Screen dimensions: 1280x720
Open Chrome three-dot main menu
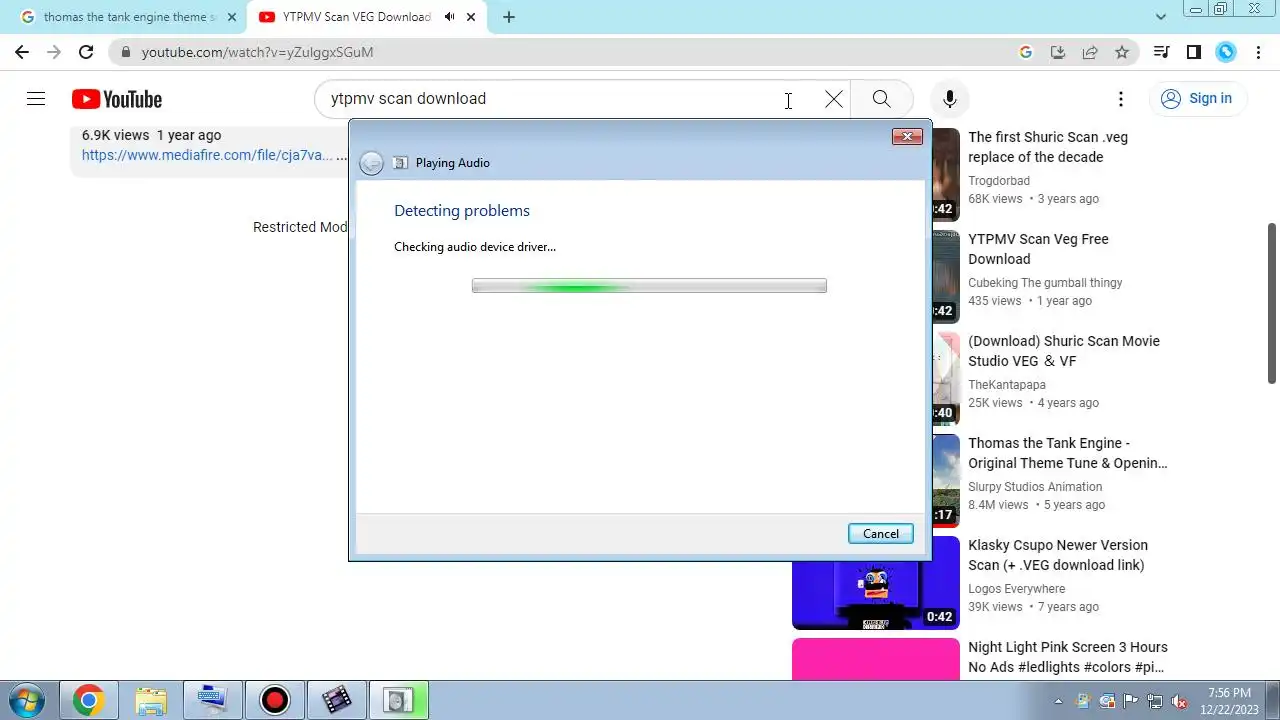pos(1258,52)
